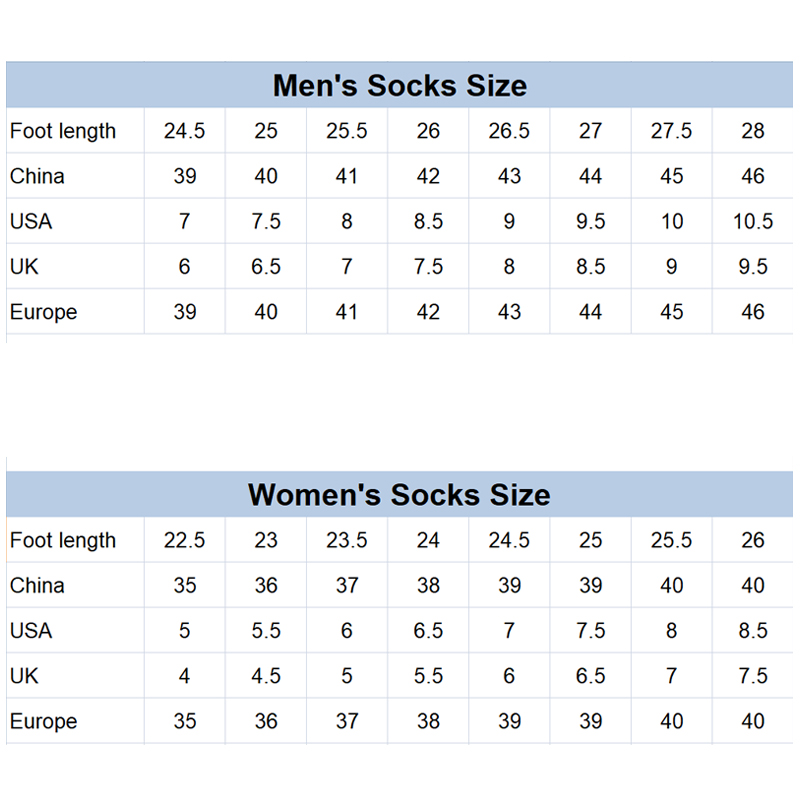This screenshot has height=800, width=800.
Task: Select women's foot length 23.5 cell
Action: tap(347, 540)
